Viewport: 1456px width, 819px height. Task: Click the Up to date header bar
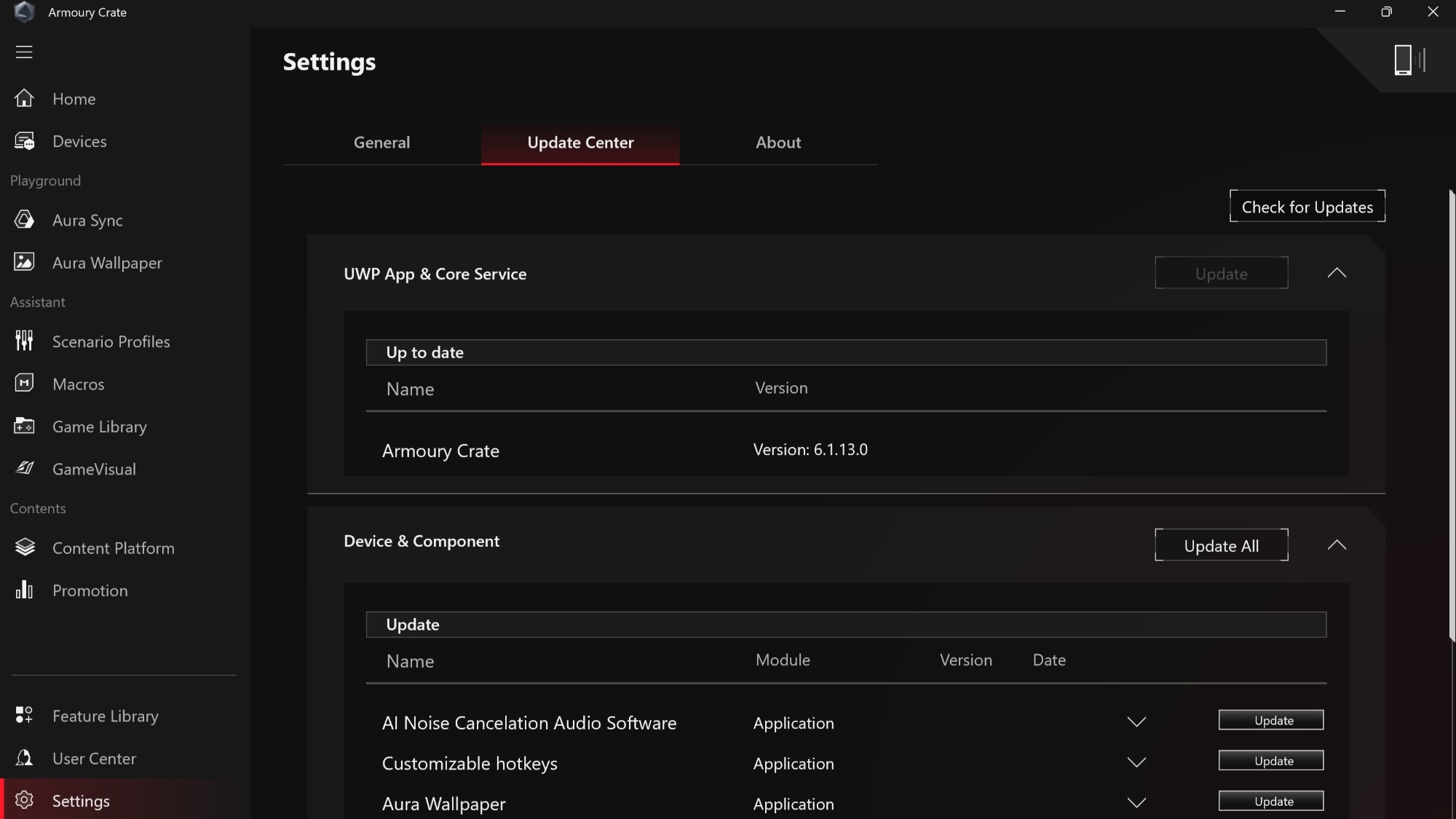846,352
